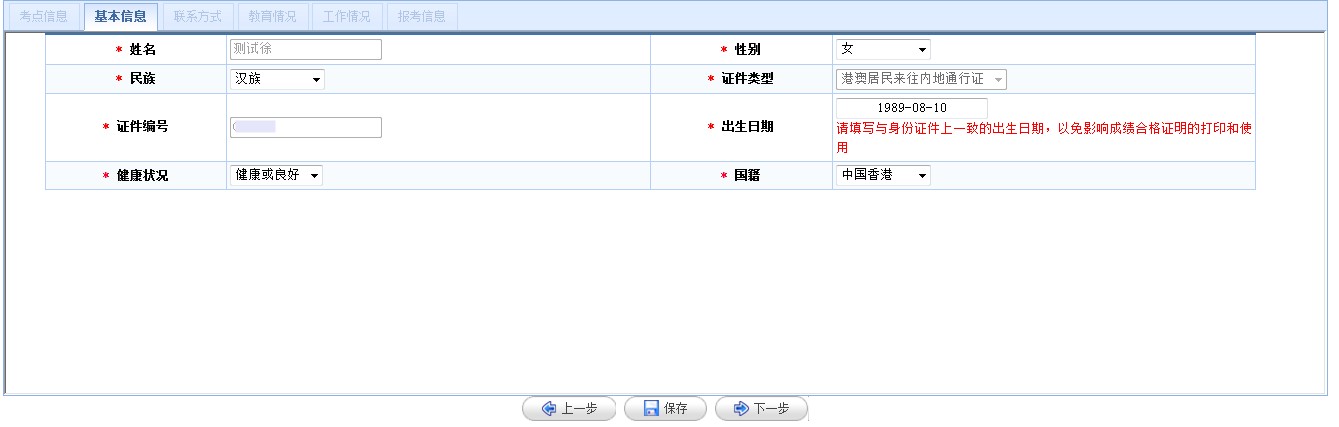Click the 姓名 text input field

pyautogui.click(x=305, y=49)
